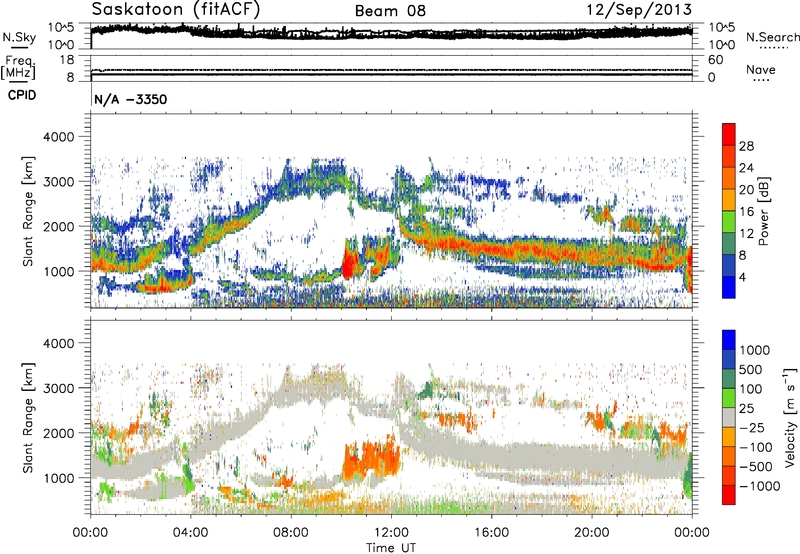
Task: Click the '16' label on power colorbar
Action: pos(746,211)
